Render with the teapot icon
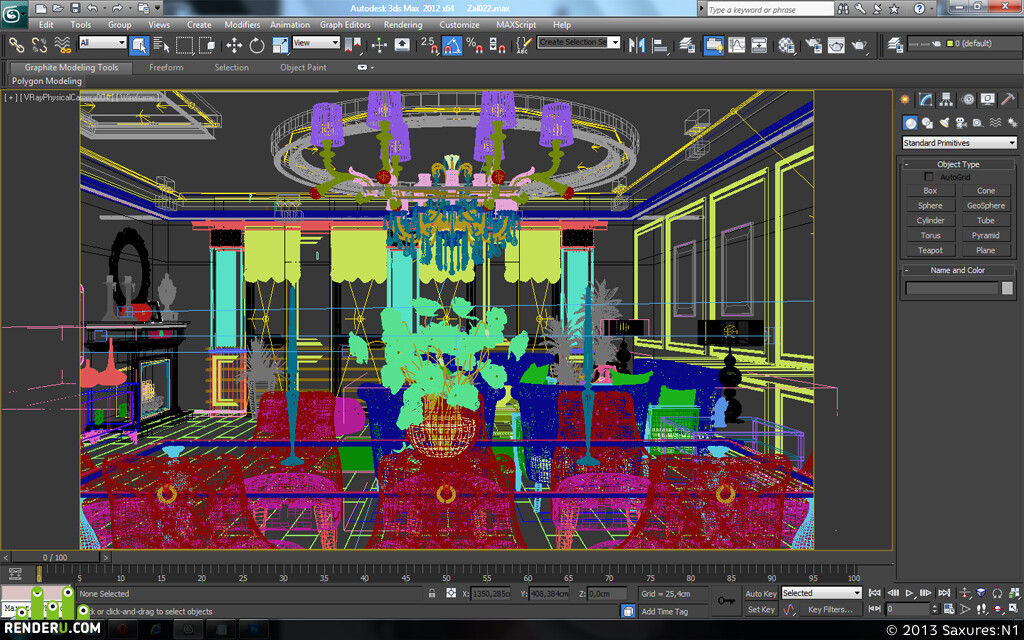 pos(859,45)
